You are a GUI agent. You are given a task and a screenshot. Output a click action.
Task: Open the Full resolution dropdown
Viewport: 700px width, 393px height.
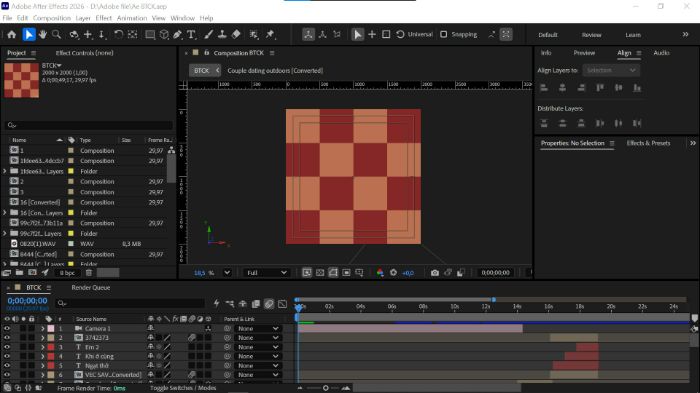(266, 272)
